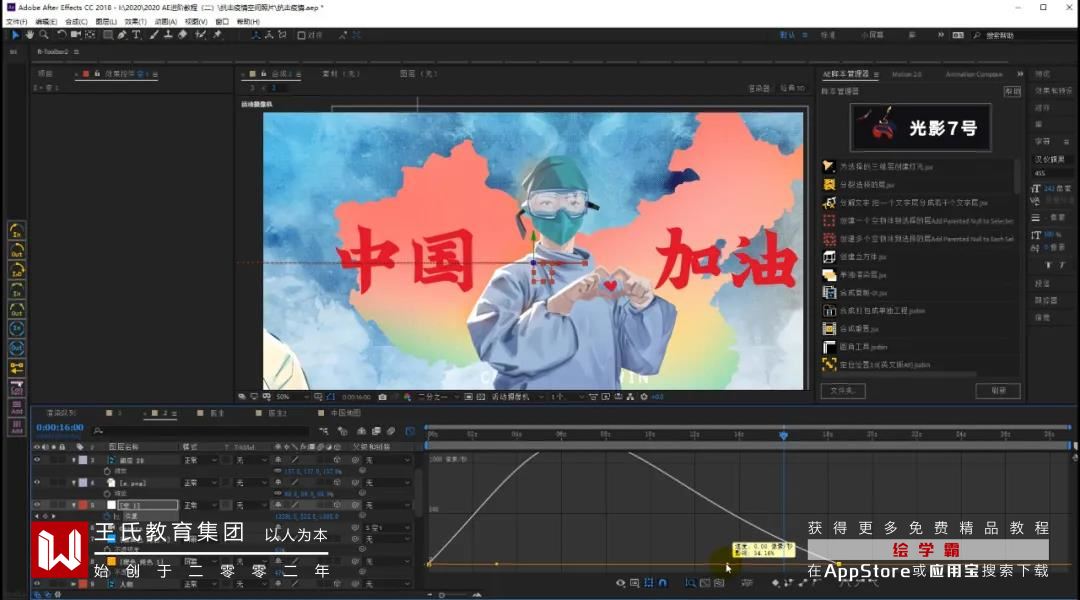Viewport: 1080px width, 600px height.
Task: Click the 刷新 button in script manager
Action: (x=998, y=391)
